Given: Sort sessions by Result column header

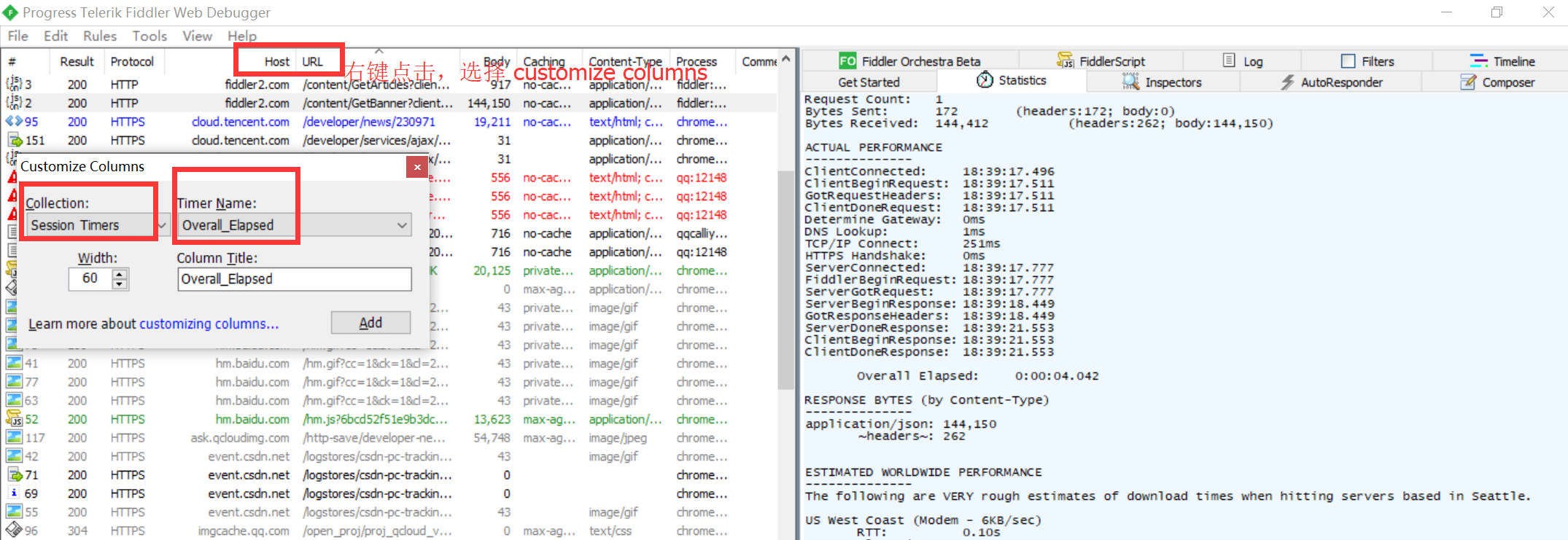Looking at the screenshot, I should point(77,62).
